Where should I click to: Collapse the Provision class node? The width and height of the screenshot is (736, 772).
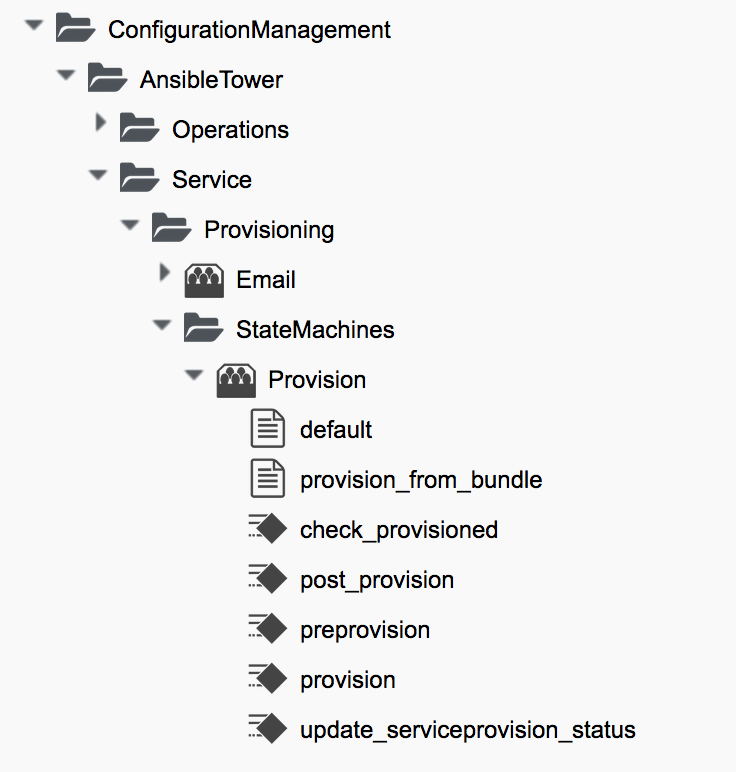[x=194, y=375]
